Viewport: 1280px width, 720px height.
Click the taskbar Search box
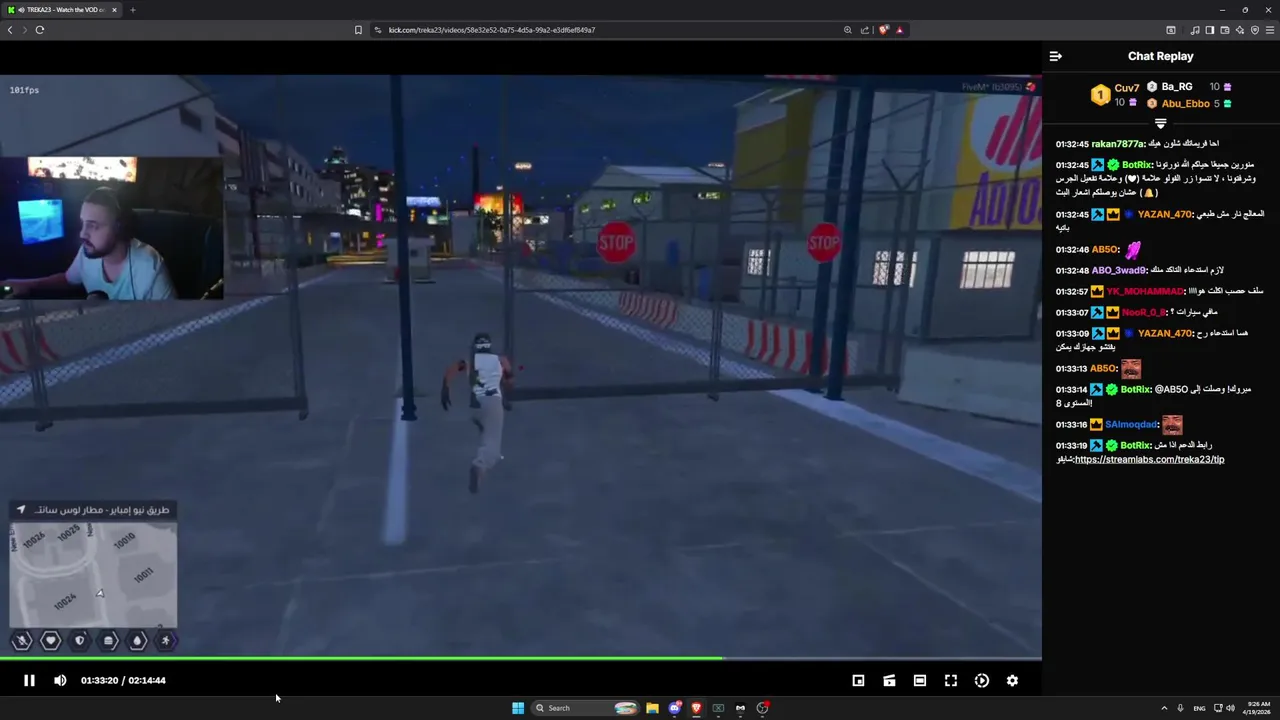(585, 708)
